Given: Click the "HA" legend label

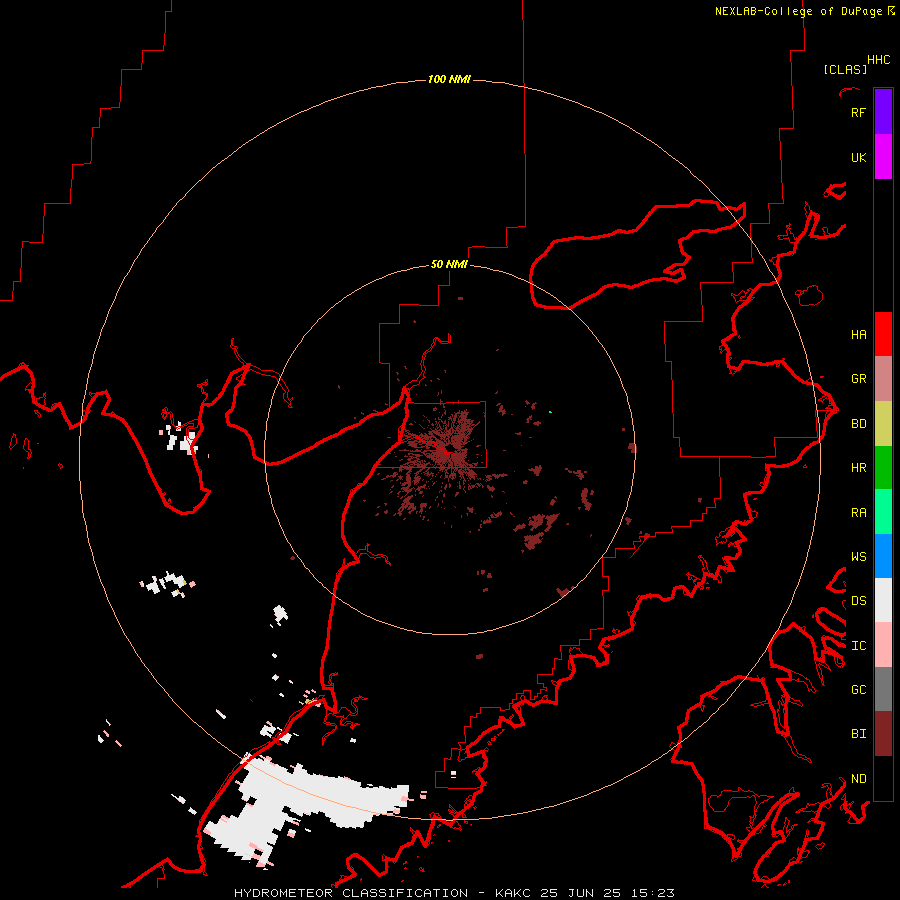Looking at the screenshot, I should point(858,335).
